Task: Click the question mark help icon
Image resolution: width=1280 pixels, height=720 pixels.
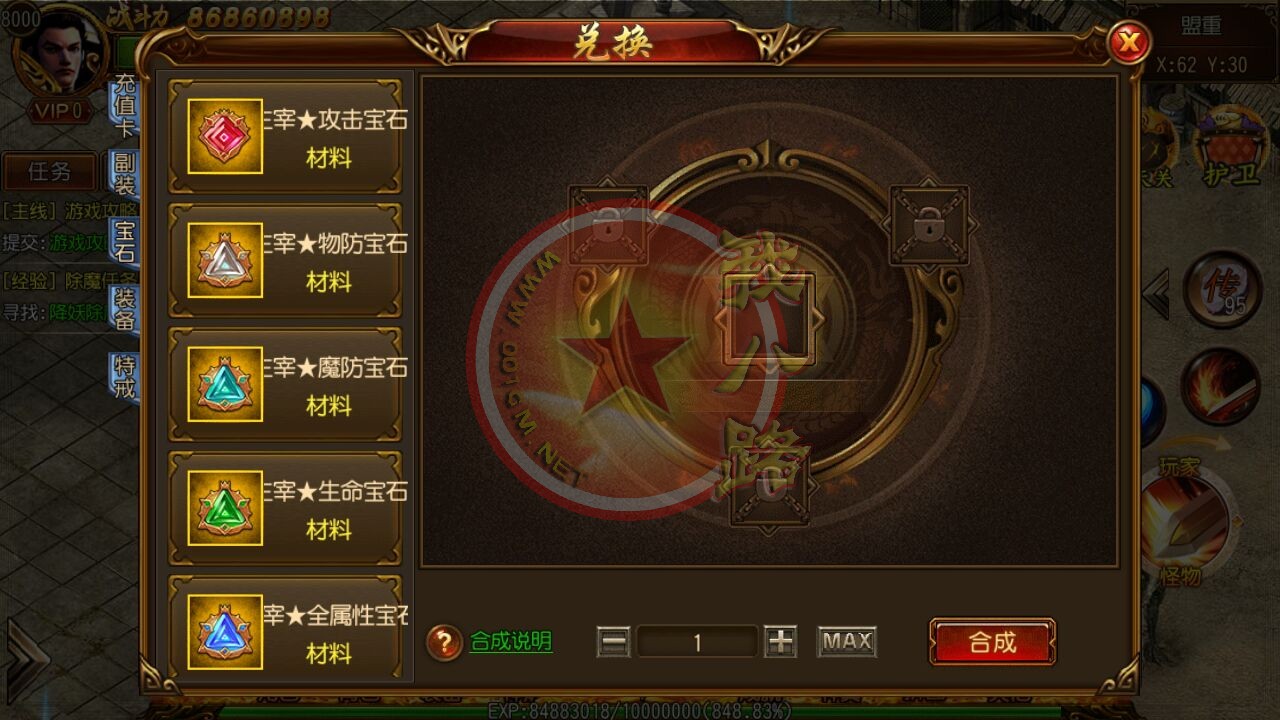Action: [444, 642]
